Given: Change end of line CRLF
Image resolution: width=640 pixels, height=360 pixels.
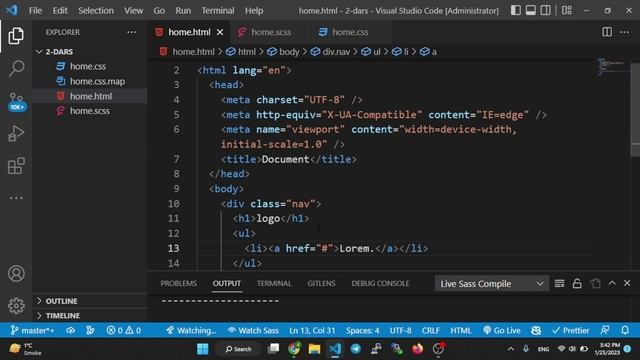Looking at the screenshot, I should click(431, 330).
